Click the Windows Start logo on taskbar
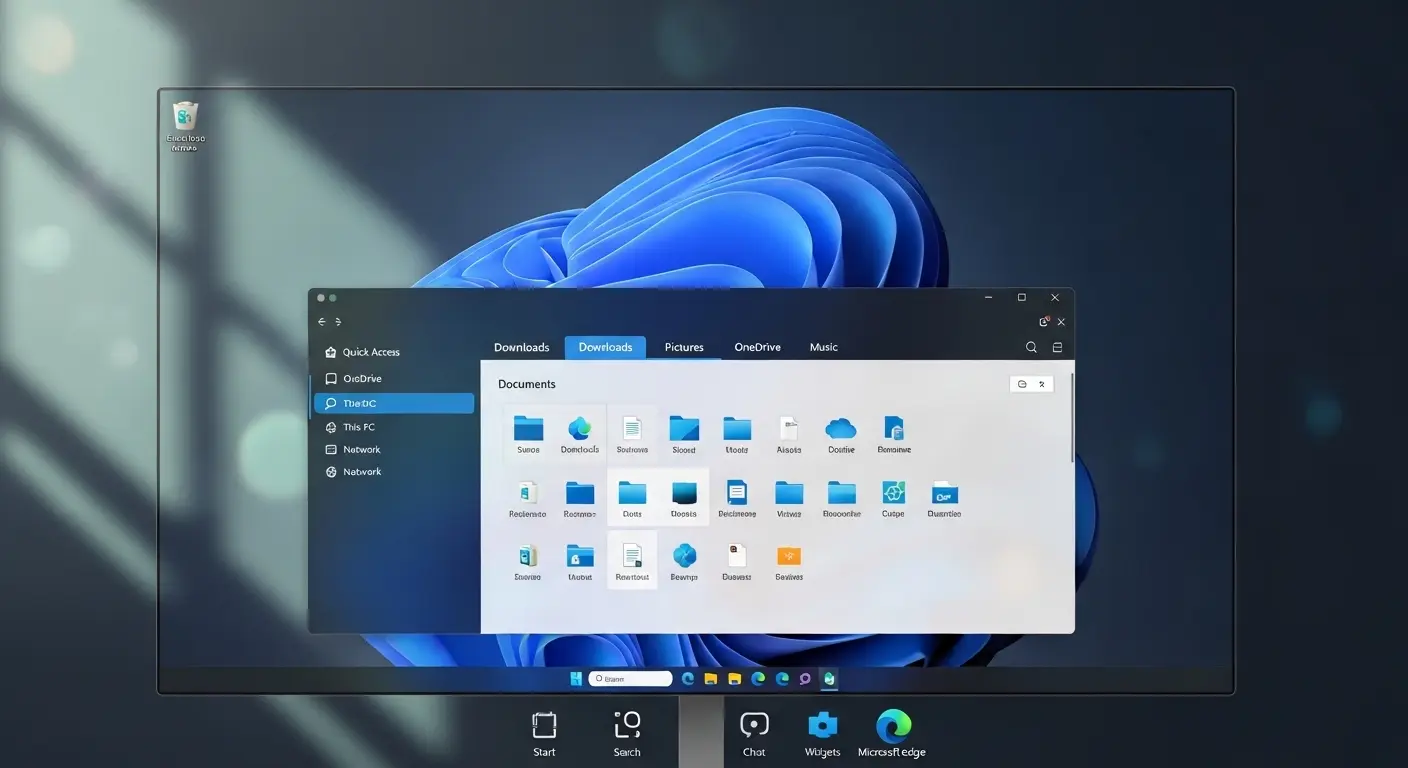The height and width of the screenshot is (768, 1408). coord(576,679)
